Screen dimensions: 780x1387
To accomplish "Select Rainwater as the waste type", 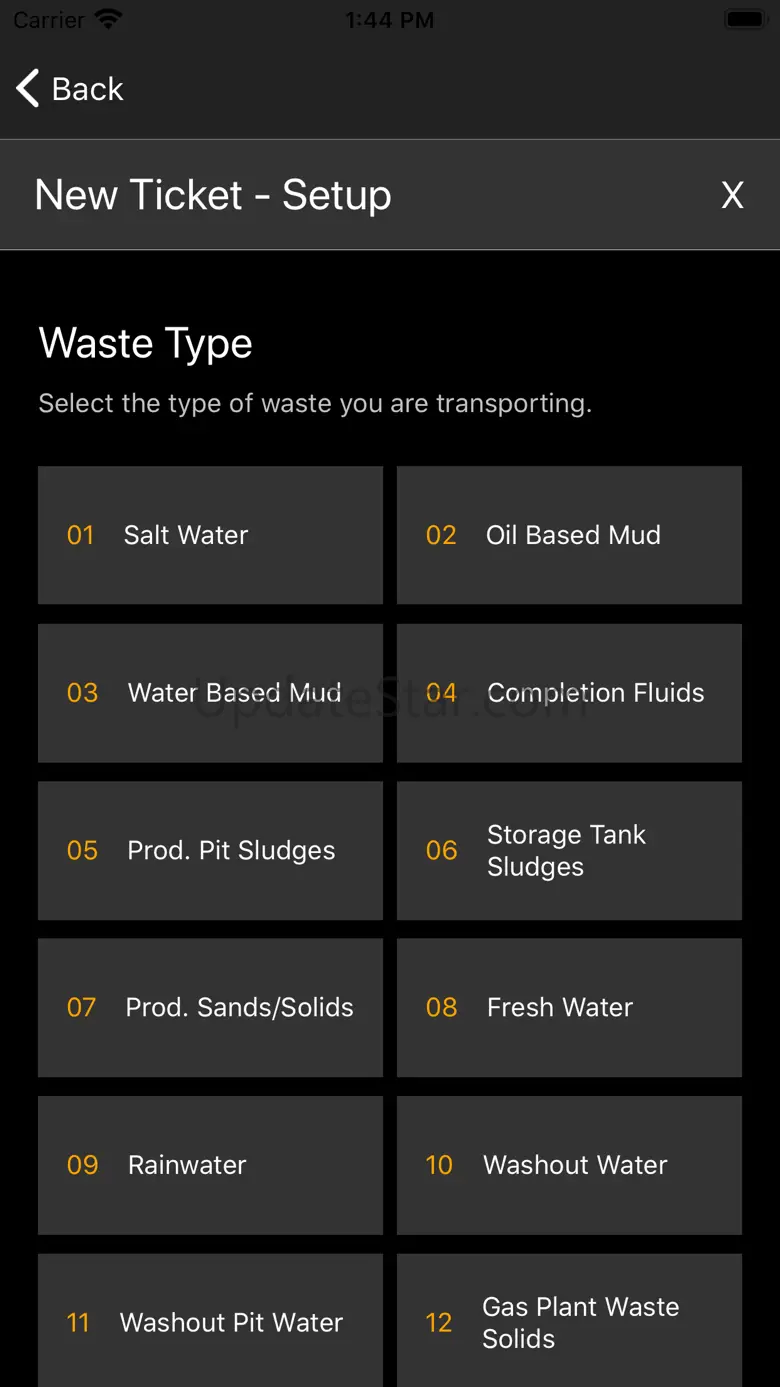I will tap(210, 1165).
